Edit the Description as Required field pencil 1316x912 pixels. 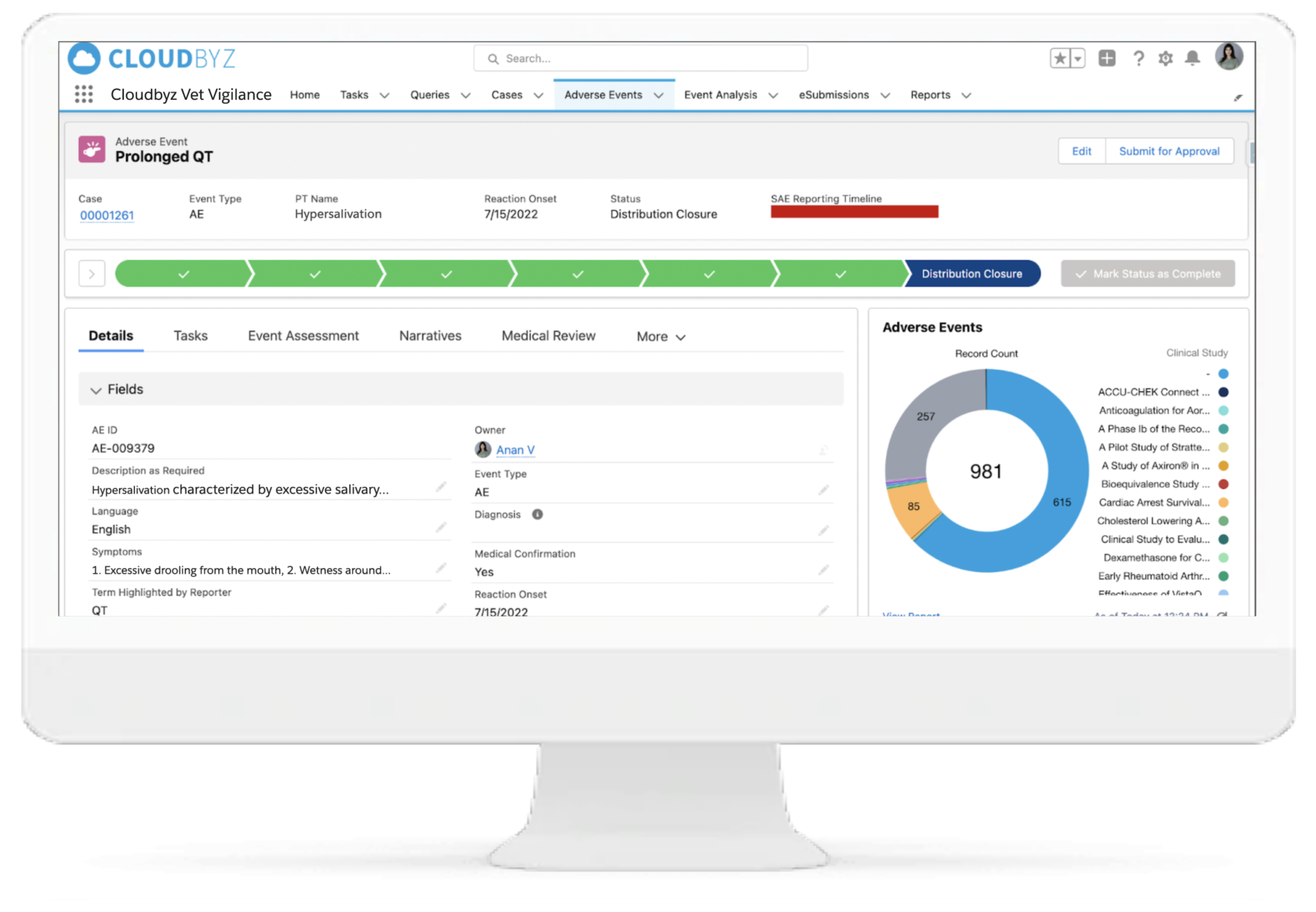(x=441, y=488)
